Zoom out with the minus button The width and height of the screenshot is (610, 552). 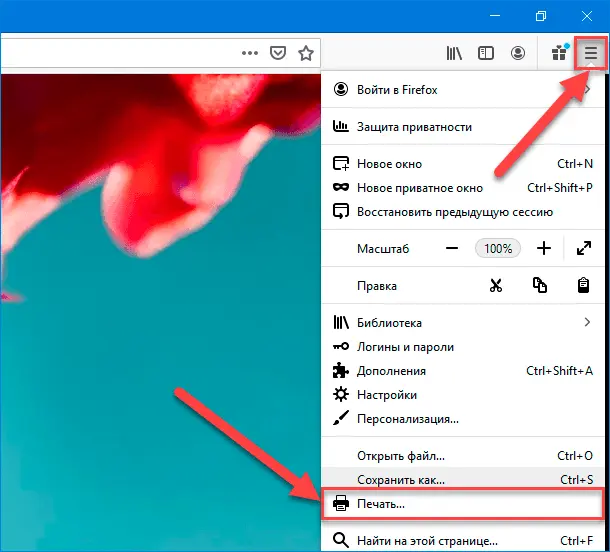(x=452, y=248)
